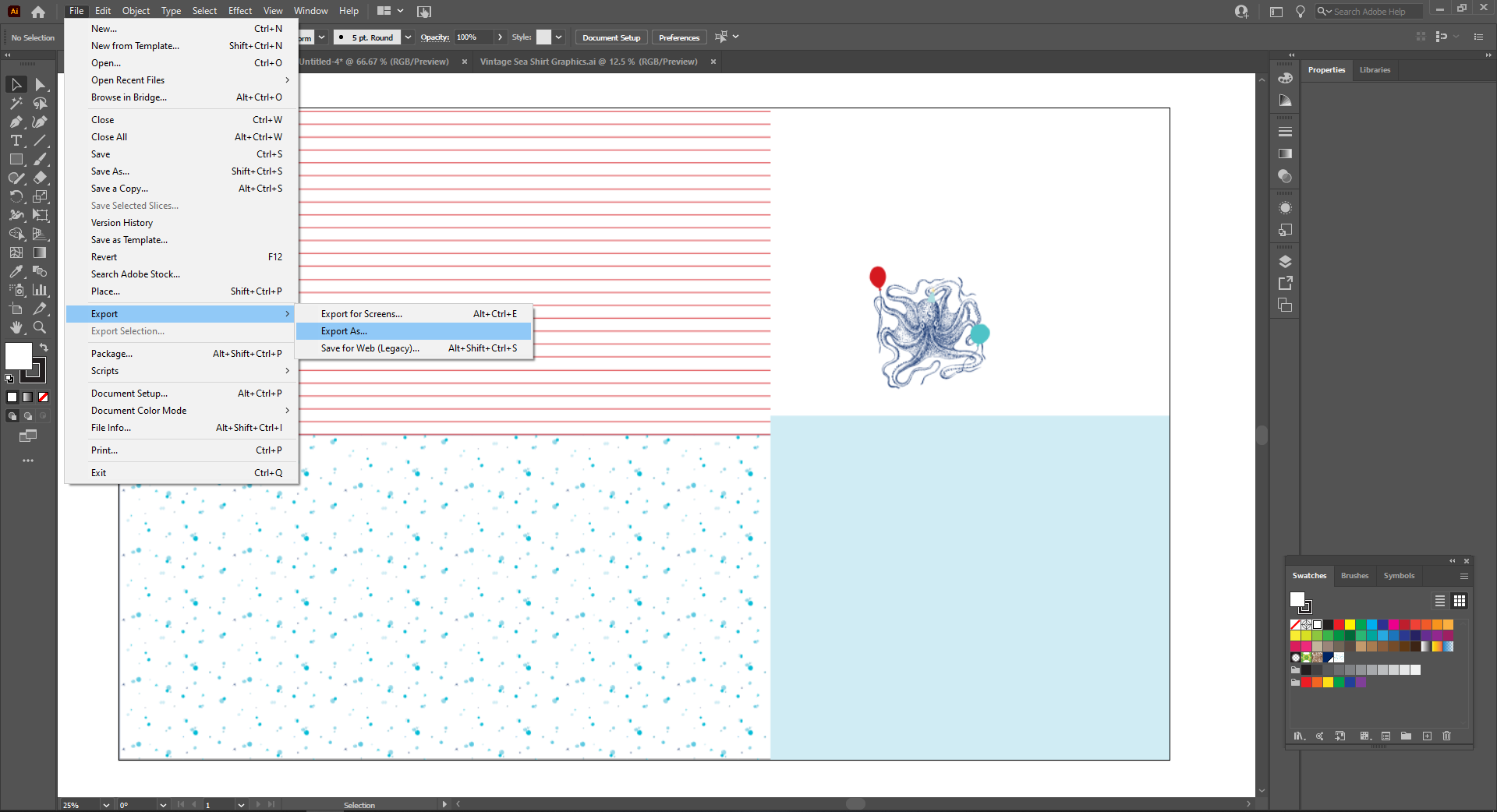
Task: Open the Style dropdown arrow
Action: coord(558,37)
